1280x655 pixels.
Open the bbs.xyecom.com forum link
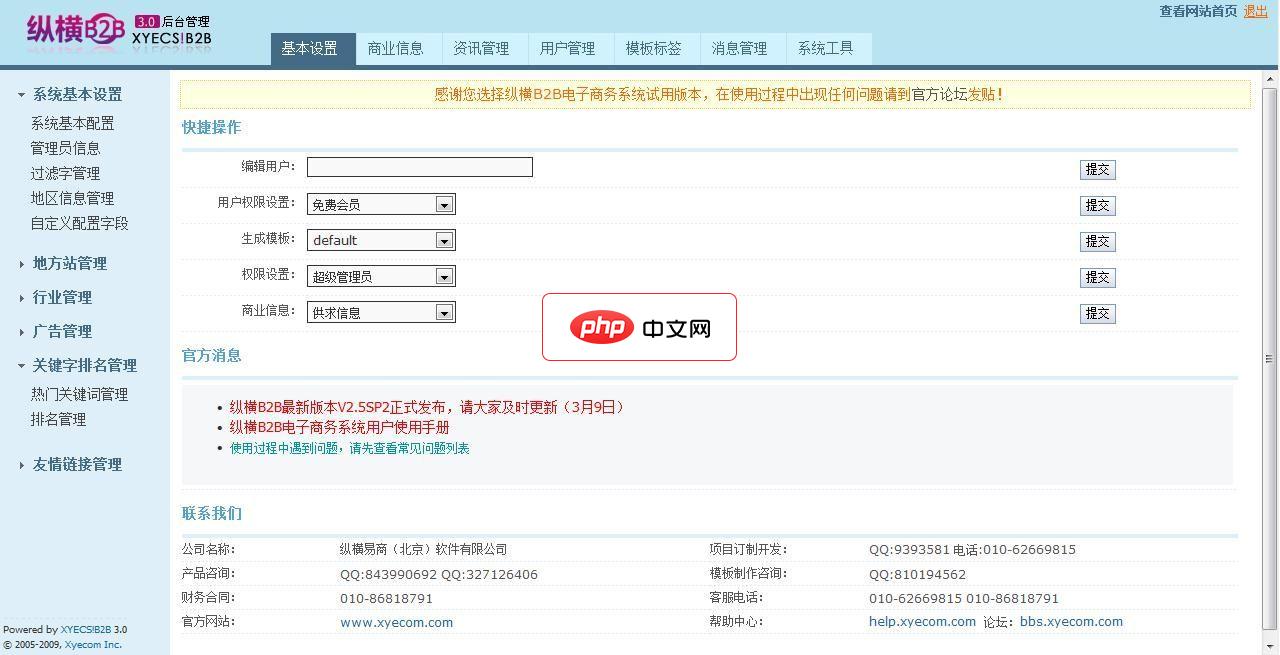1071,622
